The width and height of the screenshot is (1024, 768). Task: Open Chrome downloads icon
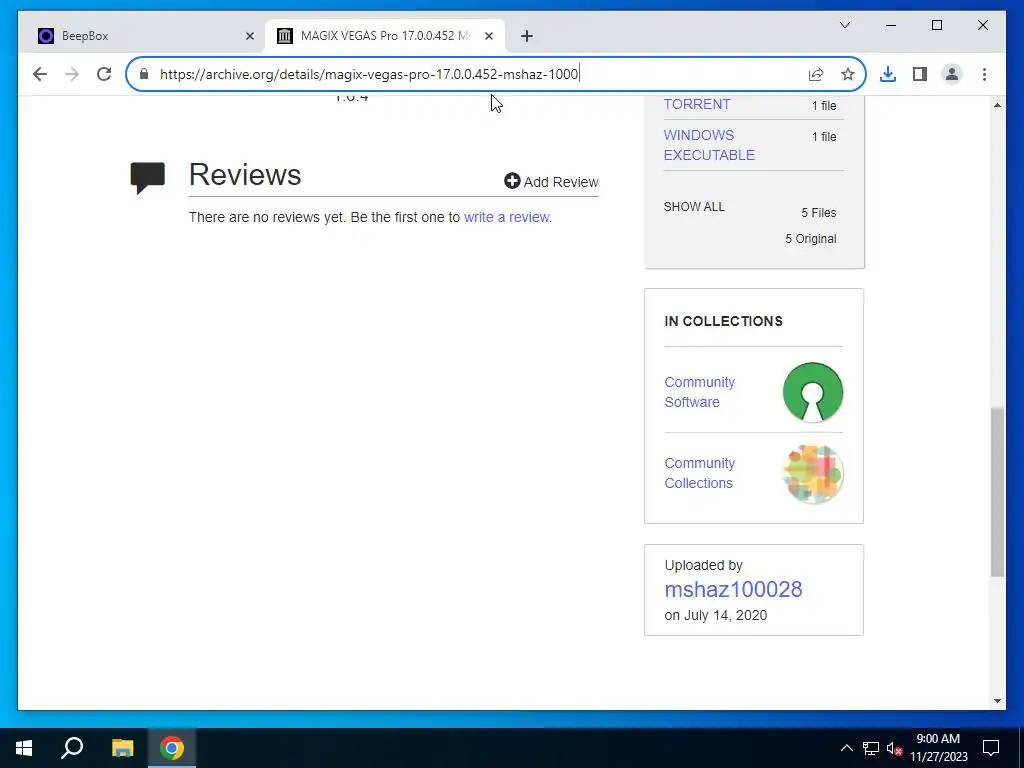point(888,74)
